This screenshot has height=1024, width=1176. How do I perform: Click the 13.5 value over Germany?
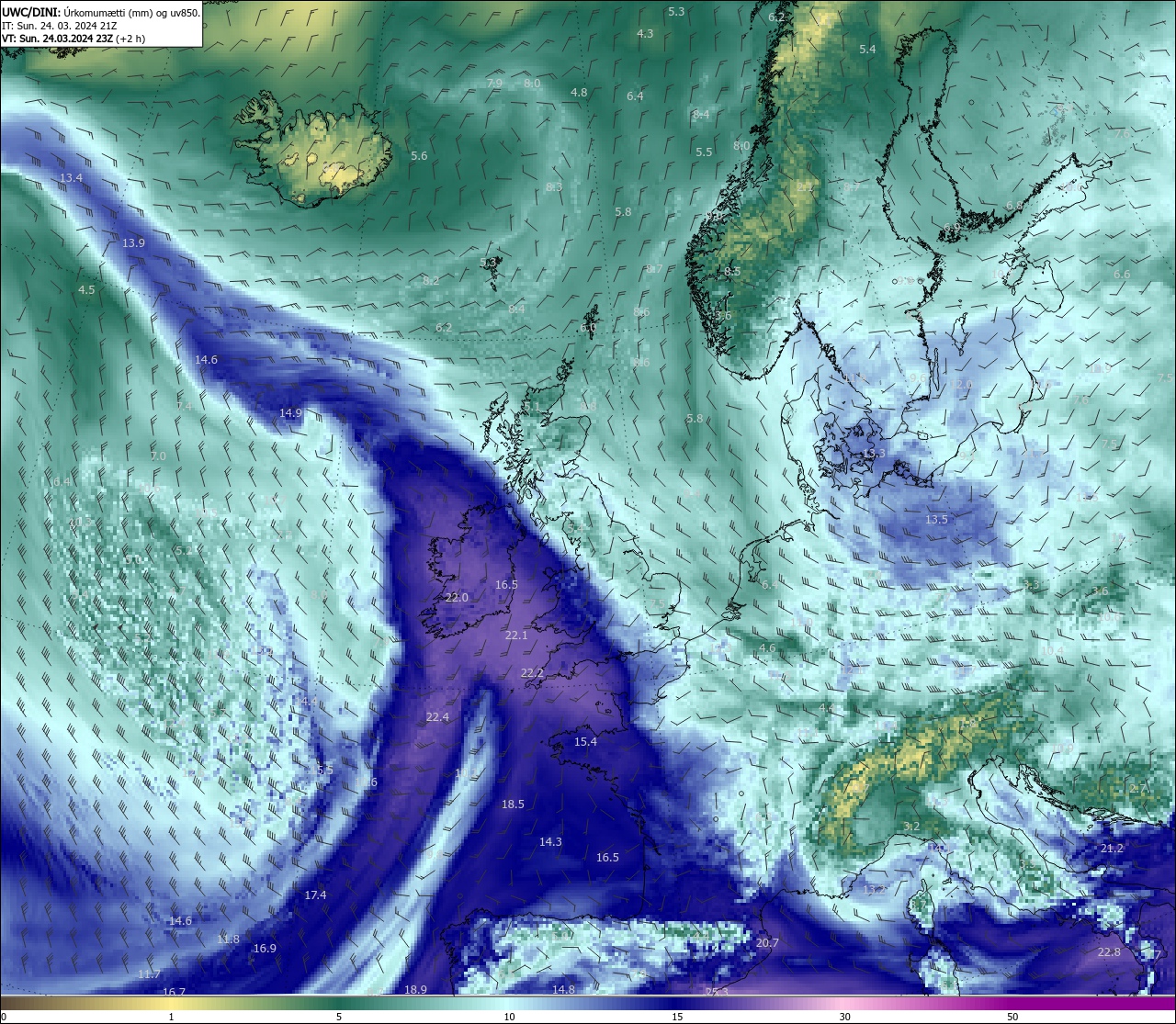(x=936, y=519)
